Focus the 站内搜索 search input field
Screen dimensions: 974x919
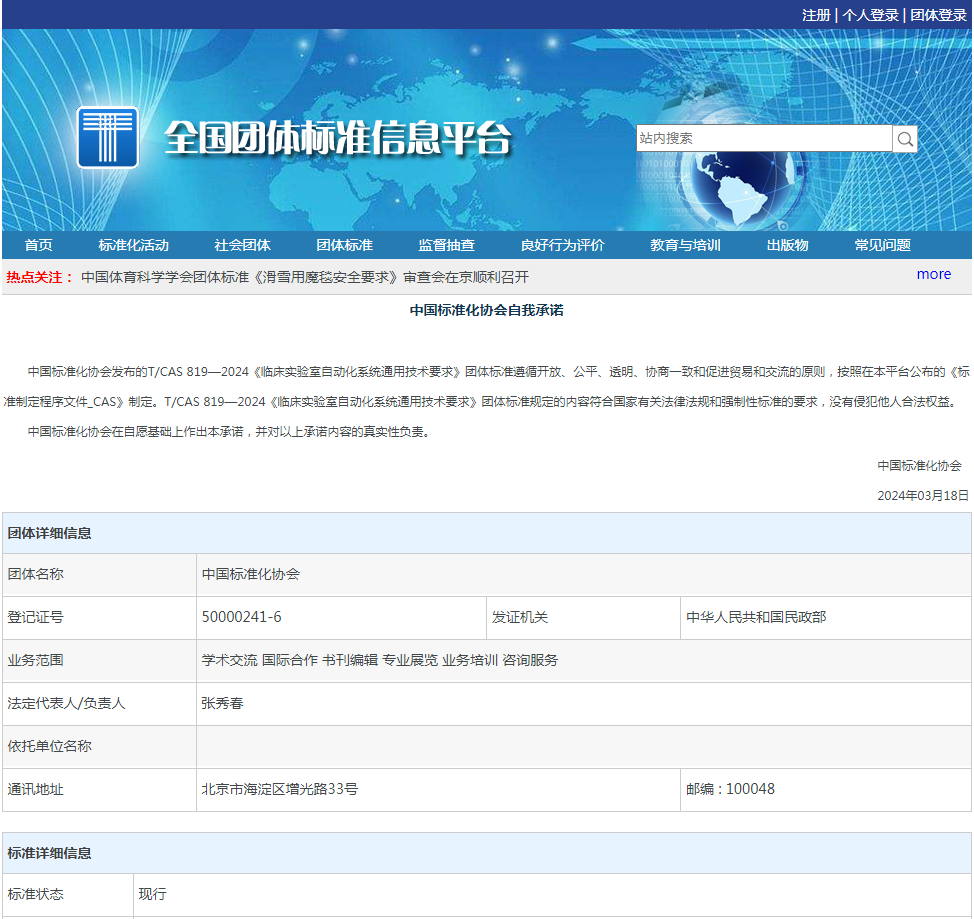point(764,138)
